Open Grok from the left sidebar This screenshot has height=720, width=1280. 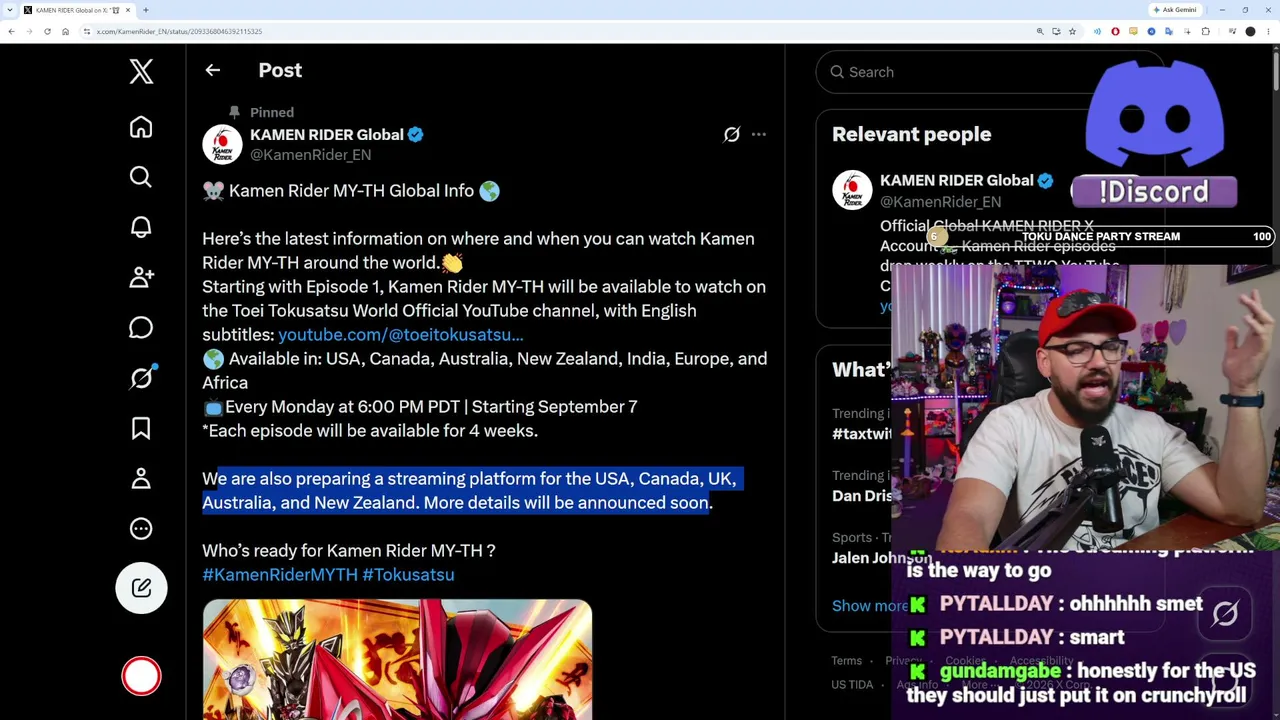[141, 377]
